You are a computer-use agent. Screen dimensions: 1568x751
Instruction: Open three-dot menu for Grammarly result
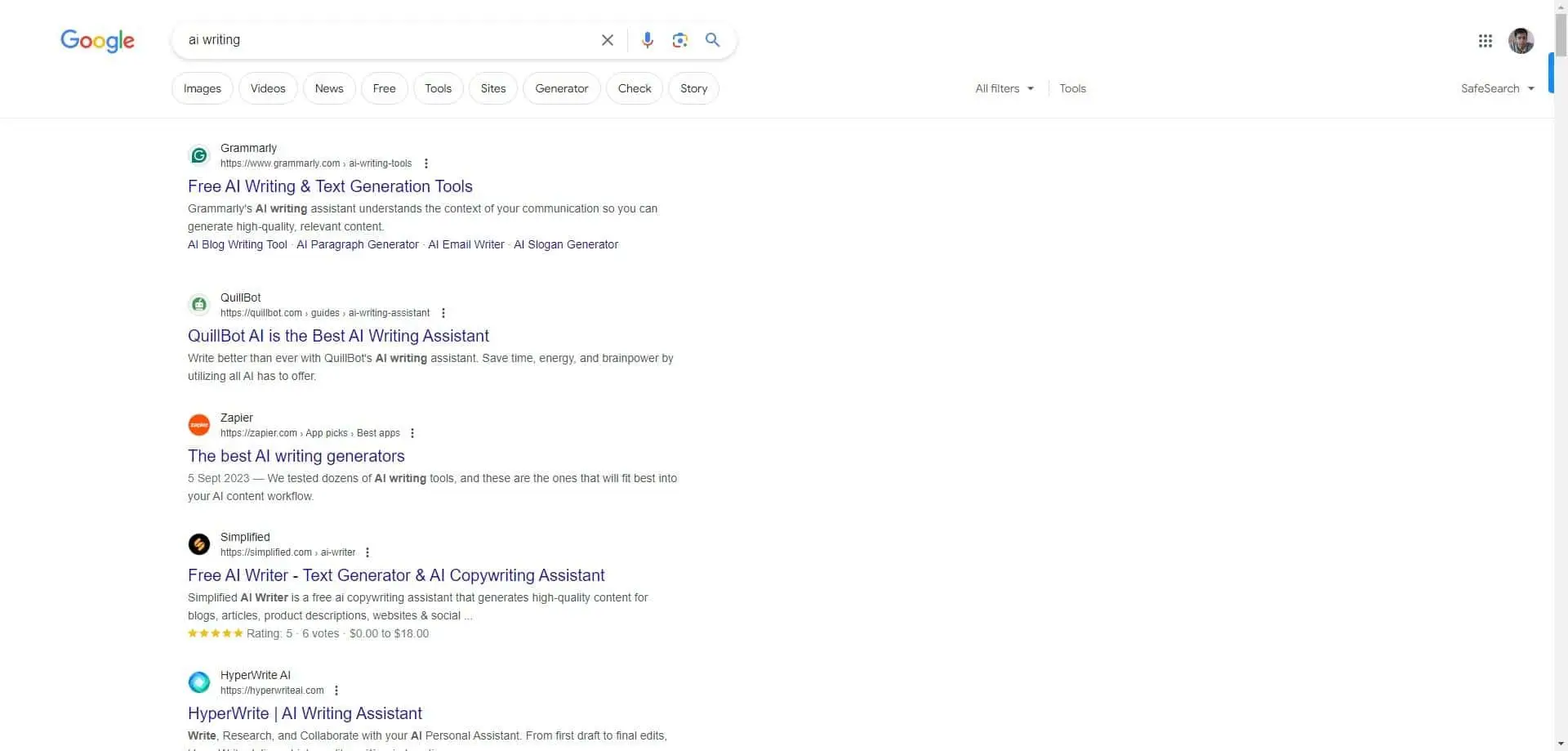click(426, 163)
